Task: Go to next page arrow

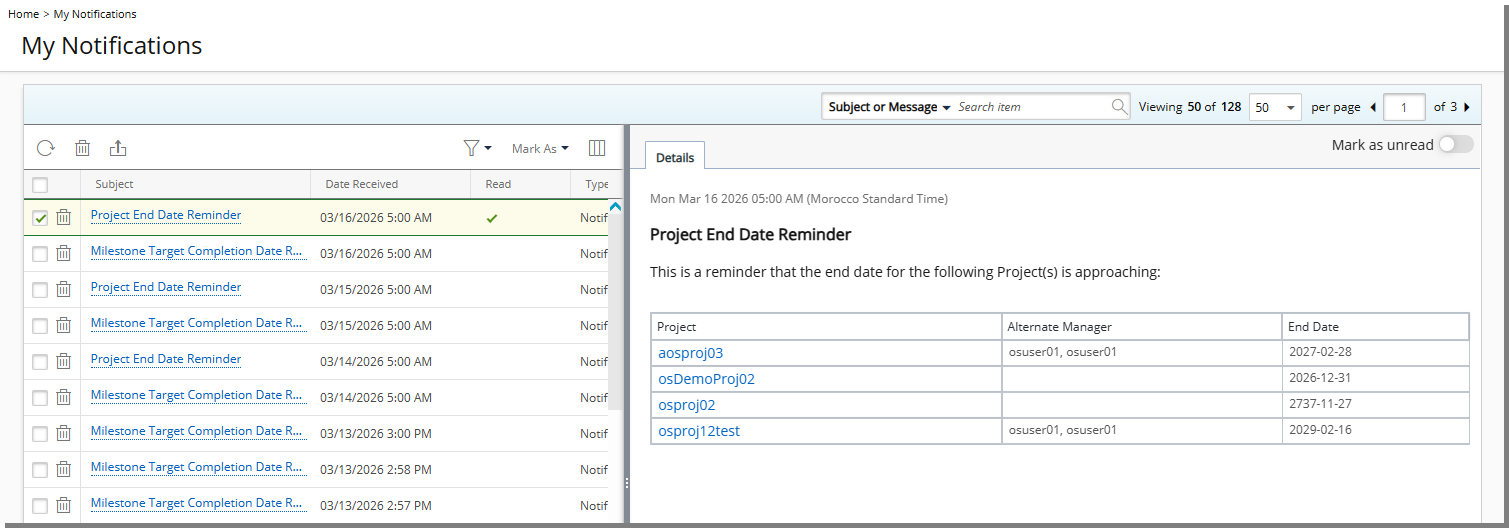Action: pyautogui.click(x=1466, y=107)
